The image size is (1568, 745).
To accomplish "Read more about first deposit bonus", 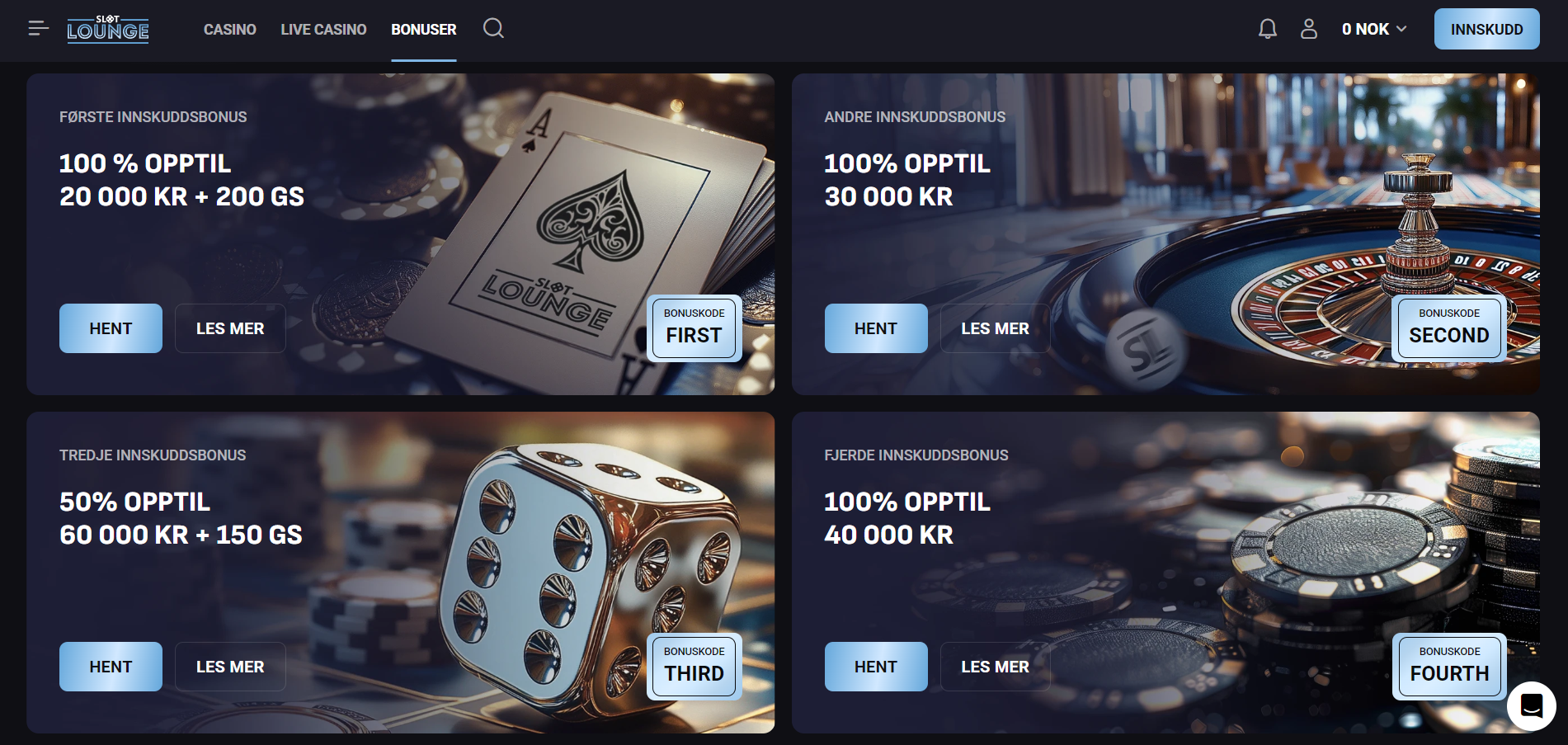I will pyautogui.click(x=230, y=328).
